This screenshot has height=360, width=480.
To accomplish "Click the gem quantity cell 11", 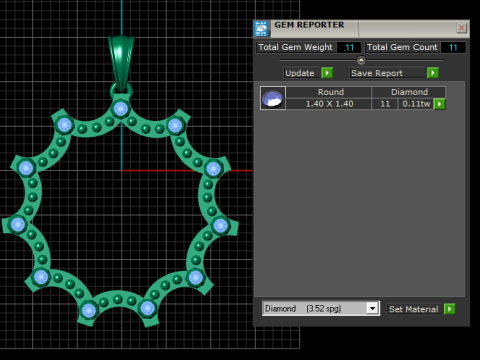I will pos(385,104).
